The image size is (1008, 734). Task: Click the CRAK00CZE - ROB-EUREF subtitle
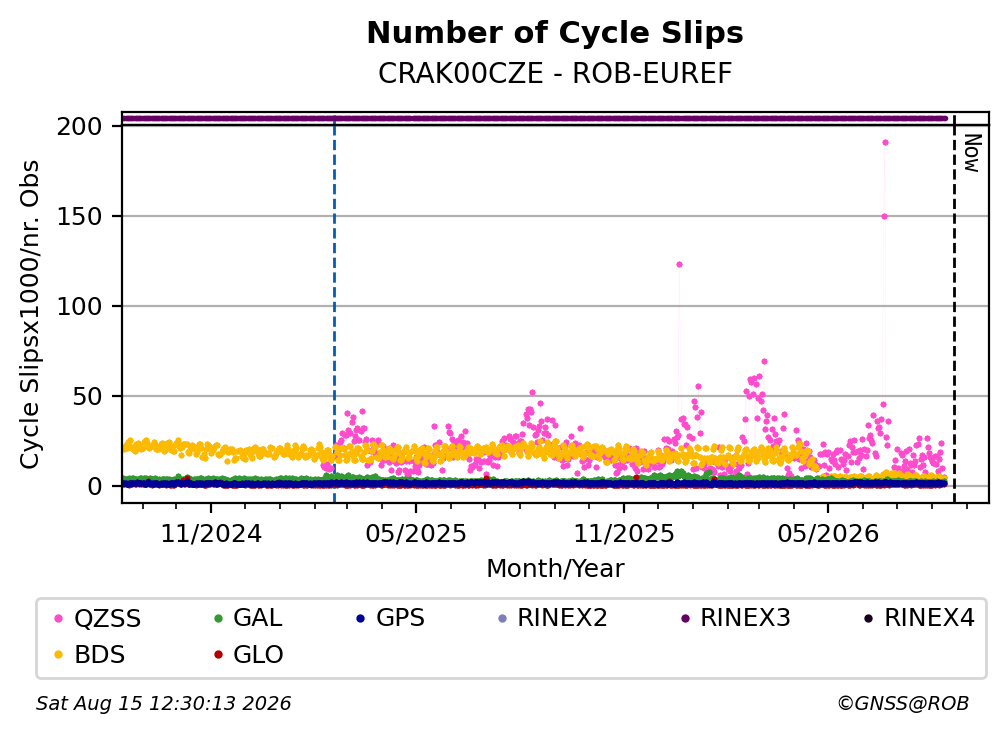pos(555,73)
